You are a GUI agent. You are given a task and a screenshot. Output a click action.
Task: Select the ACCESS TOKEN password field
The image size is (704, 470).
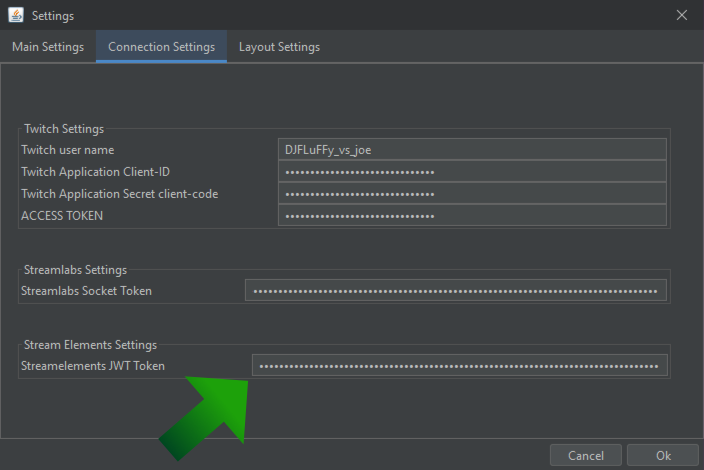point(472,215)
